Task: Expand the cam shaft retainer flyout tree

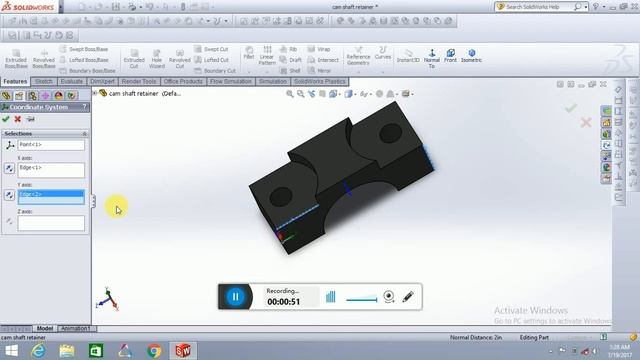Action: [x=95, y=93]
